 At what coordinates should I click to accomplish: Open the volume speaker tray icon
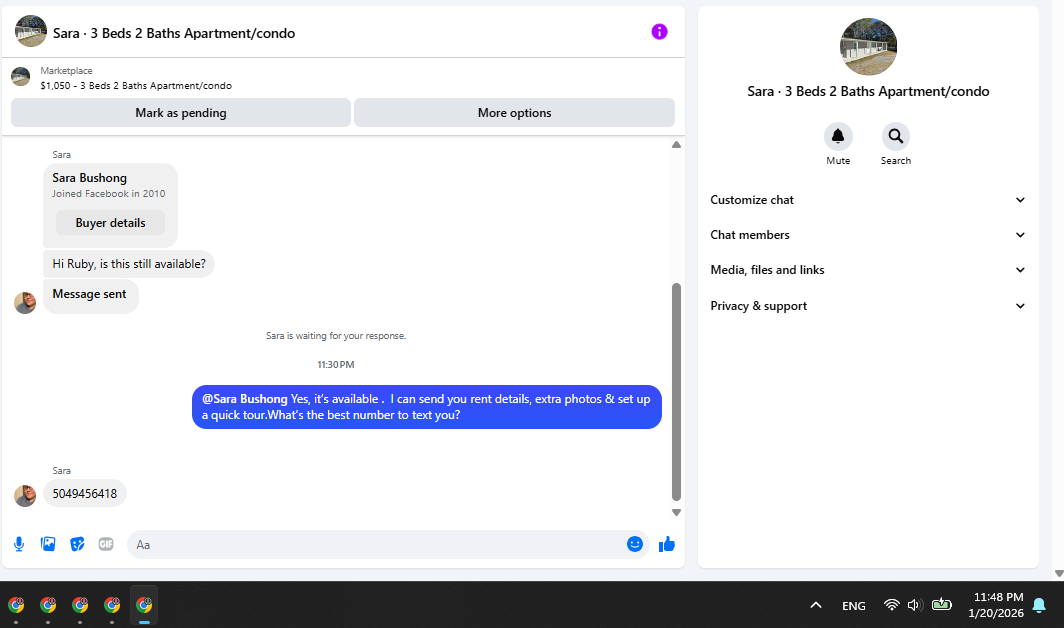(x=915, y=604)
